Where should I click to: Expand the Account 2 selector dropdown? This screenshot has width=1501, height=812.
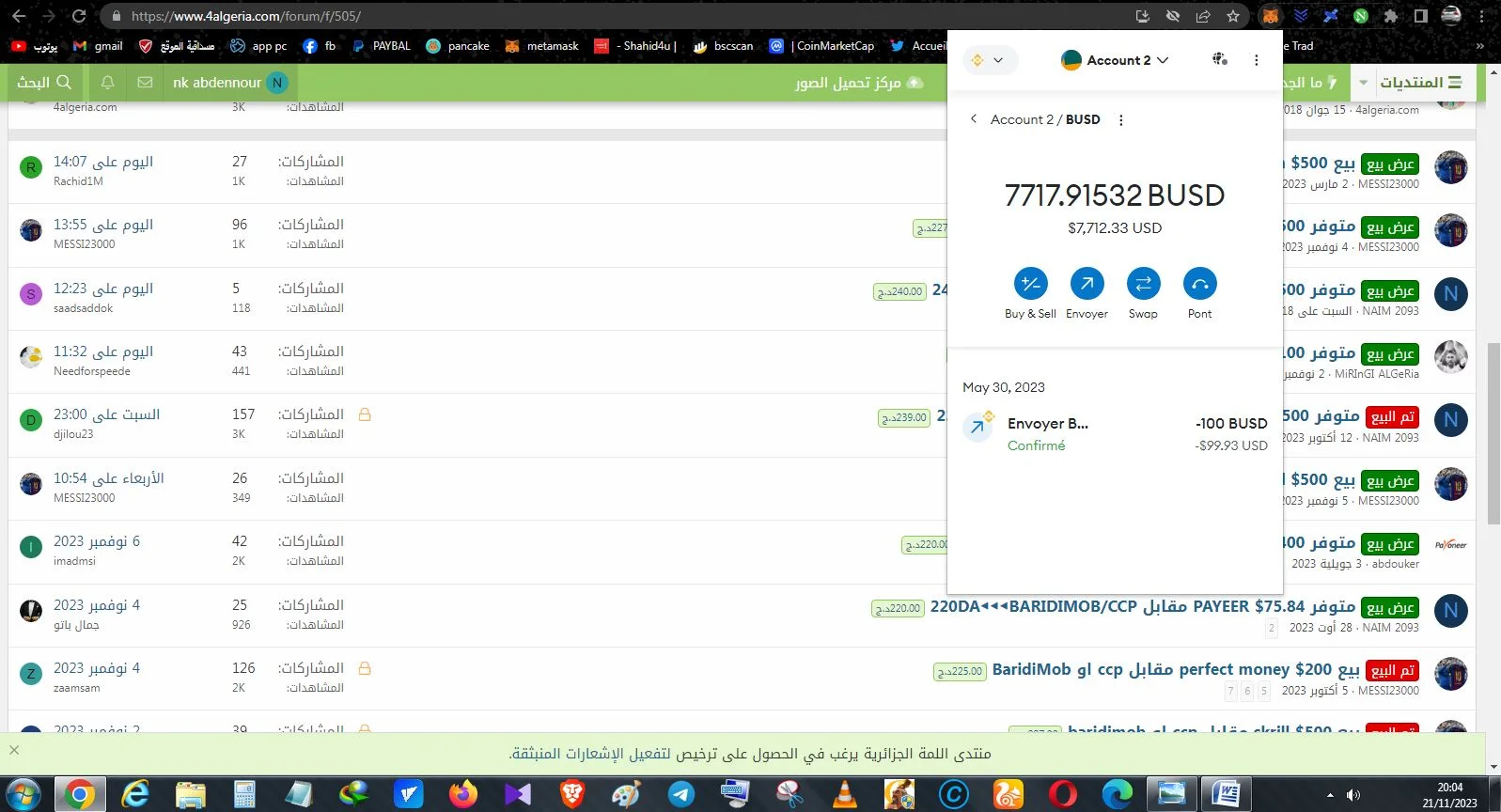1115,60
